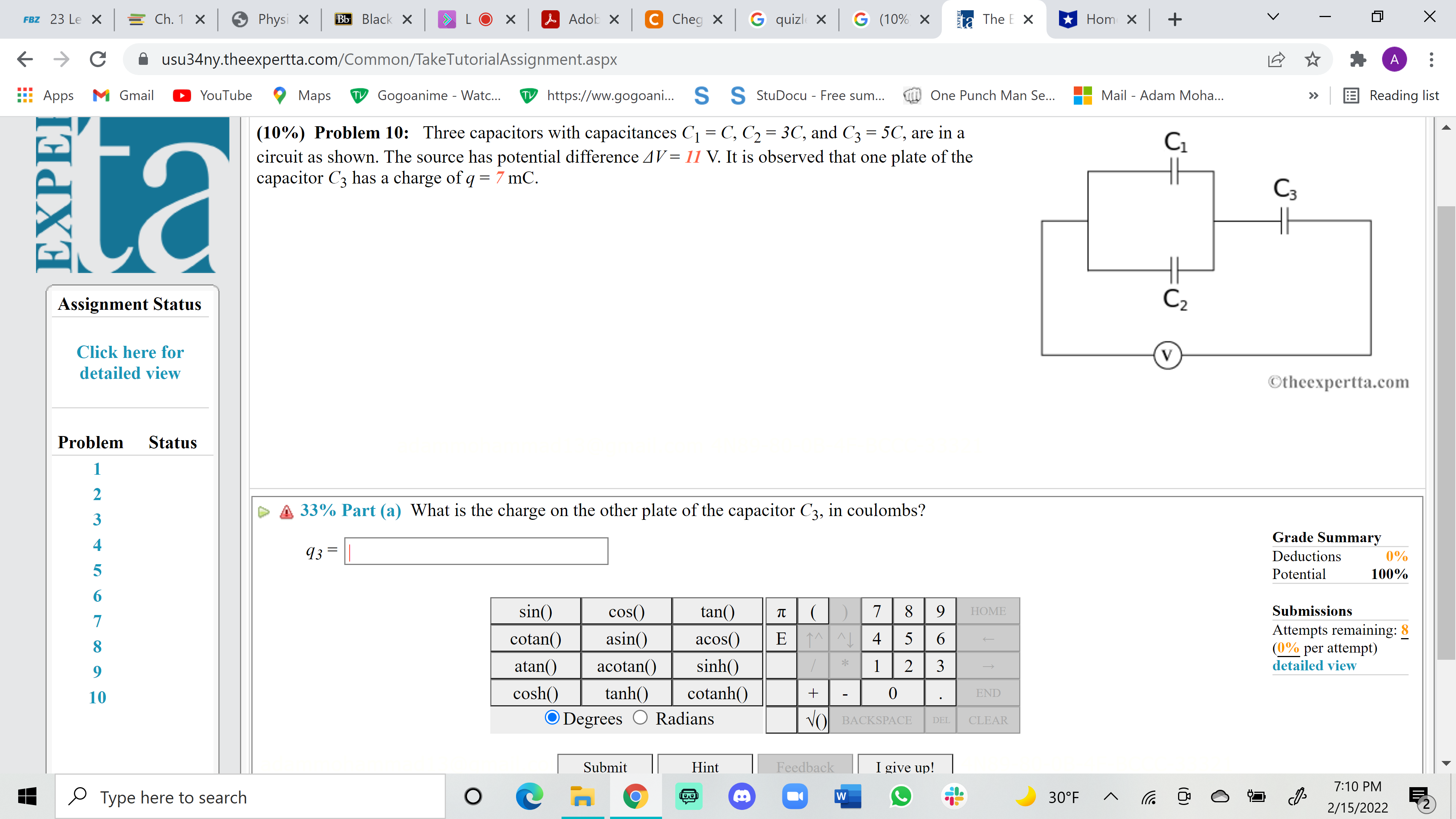Screen dimensions: 1456x819
Task: Open the YouTube bookmark
Action: [212, 95]
